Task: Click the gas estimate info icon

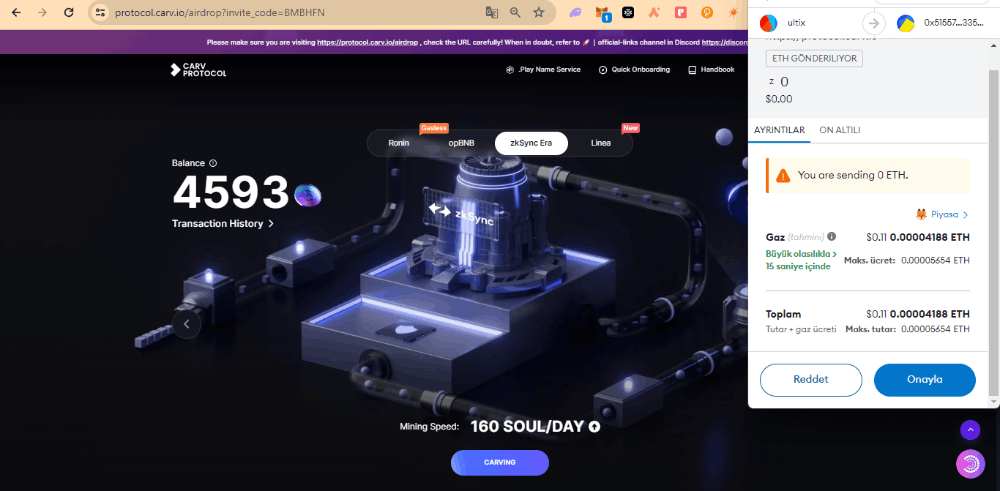Action: (x=832, y=237)
